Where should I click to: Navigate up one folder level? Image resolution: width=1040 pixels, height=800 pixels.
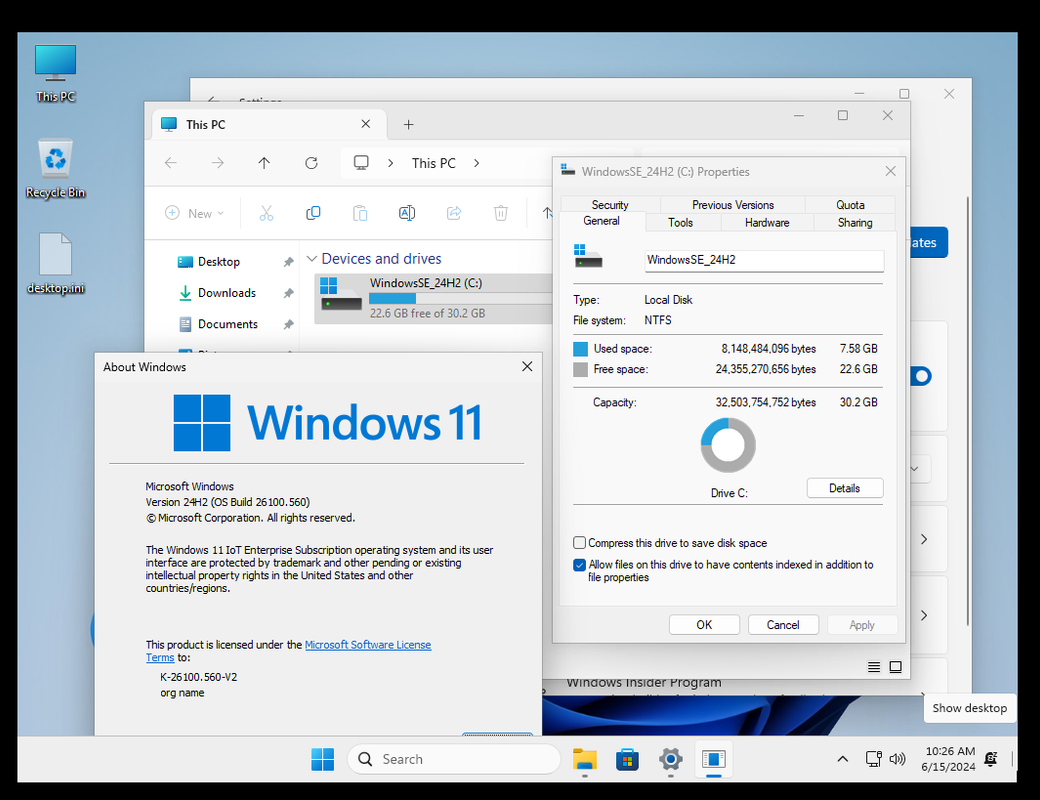point(264,163)
